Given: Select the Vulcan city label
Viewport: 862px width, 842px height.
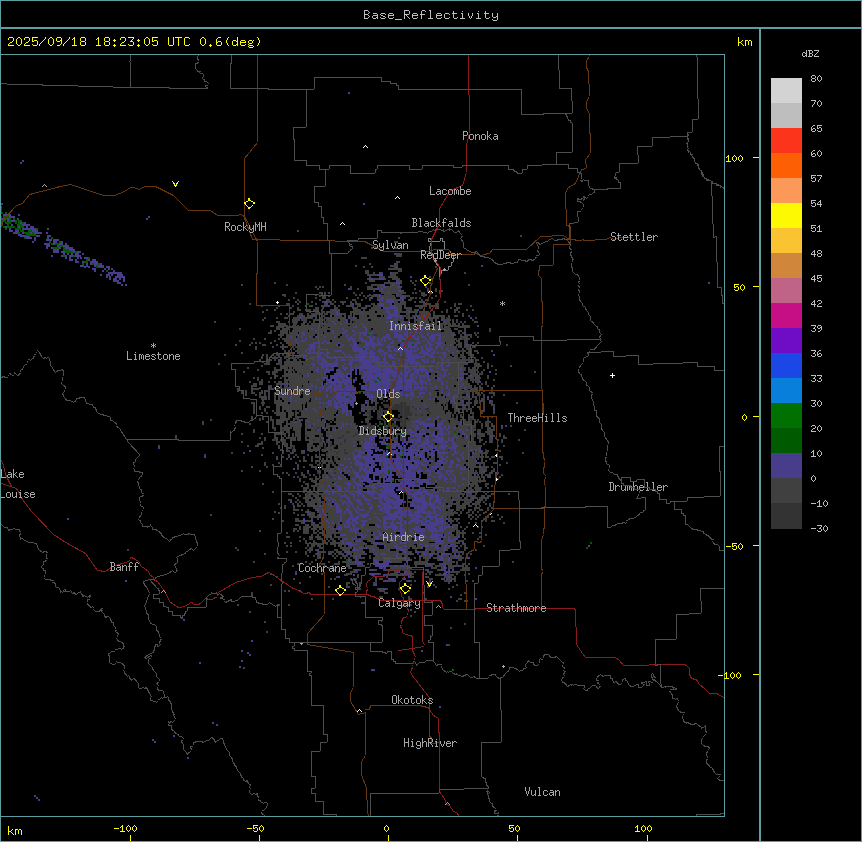Looking at the screenshot, I should click(542, 792).
